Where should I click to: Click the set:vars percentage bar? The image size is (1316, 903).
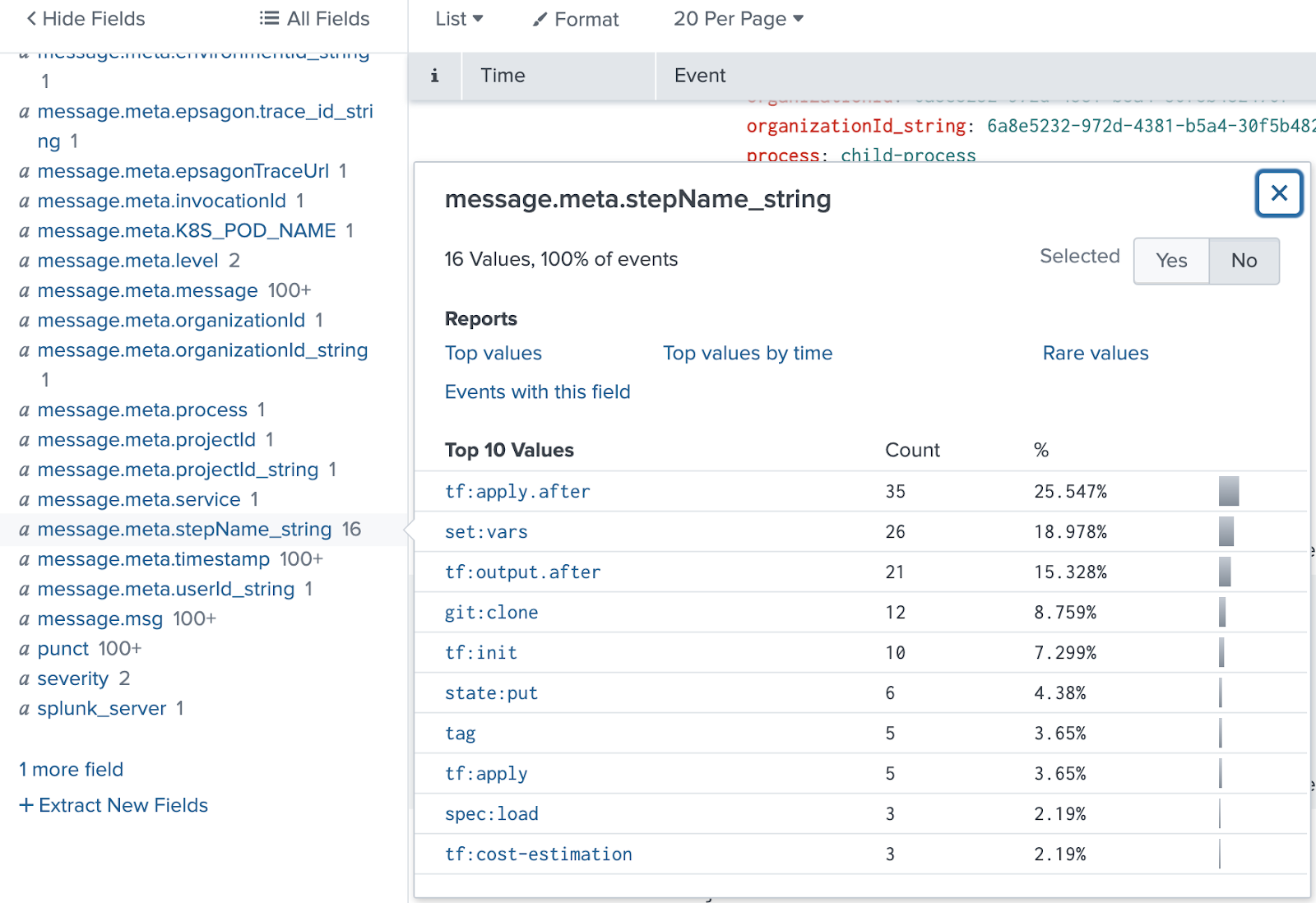pos(1226,531)
